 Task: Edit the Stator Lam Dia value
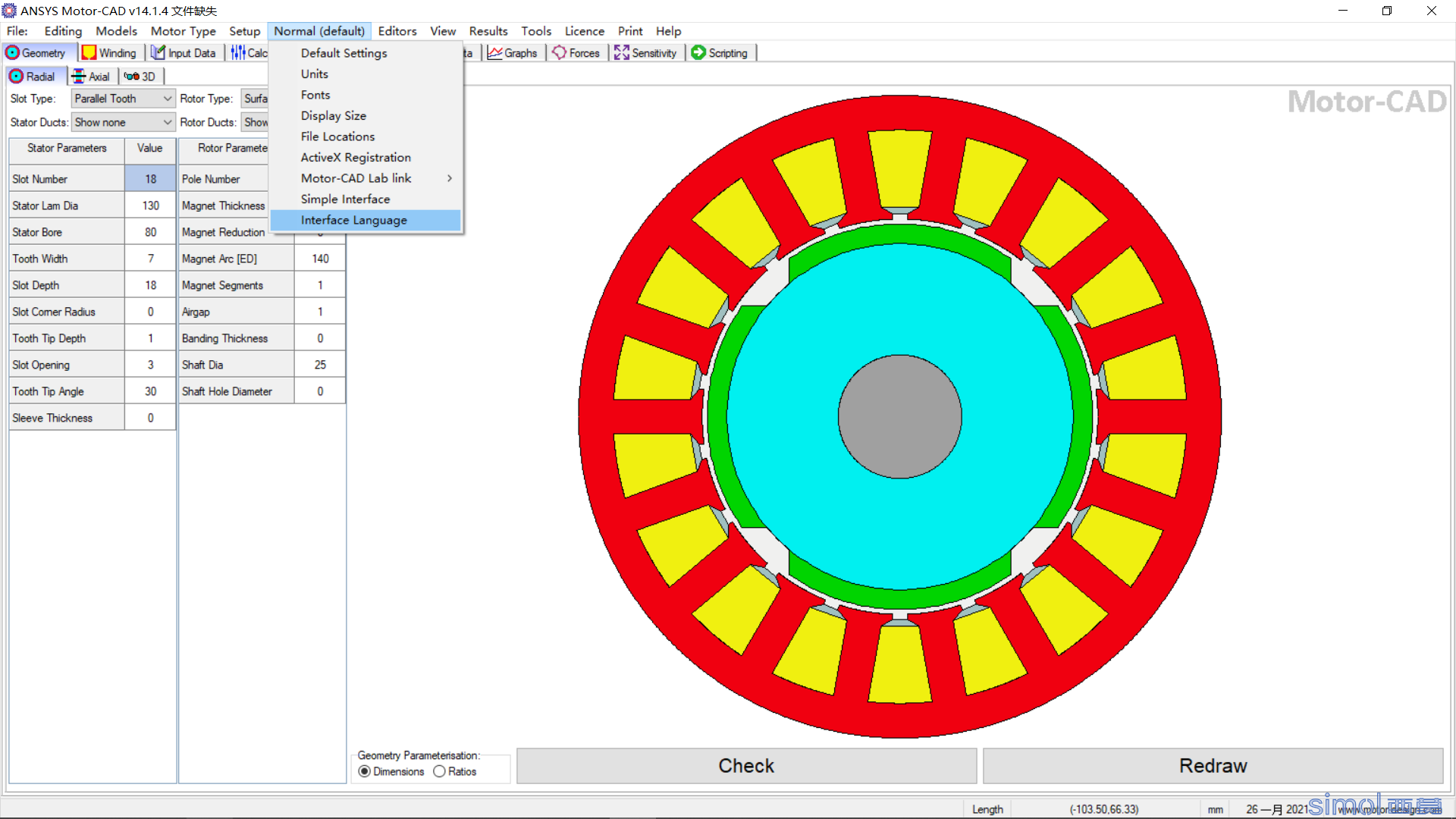tap(150, 206)
